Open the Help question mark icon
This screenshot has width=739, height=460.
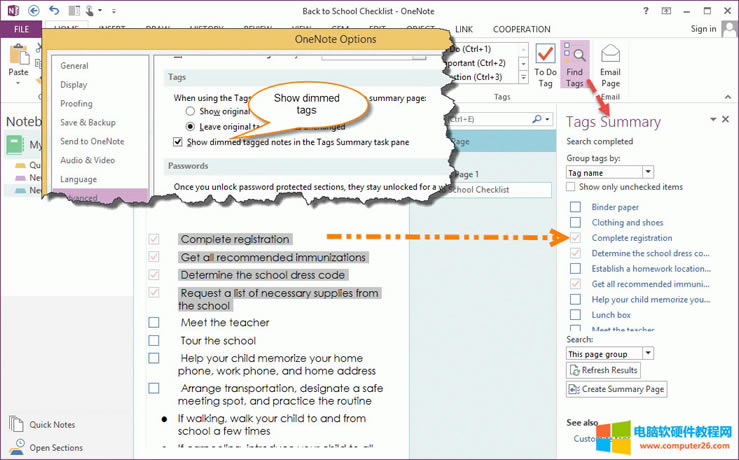tap(646, 11)
